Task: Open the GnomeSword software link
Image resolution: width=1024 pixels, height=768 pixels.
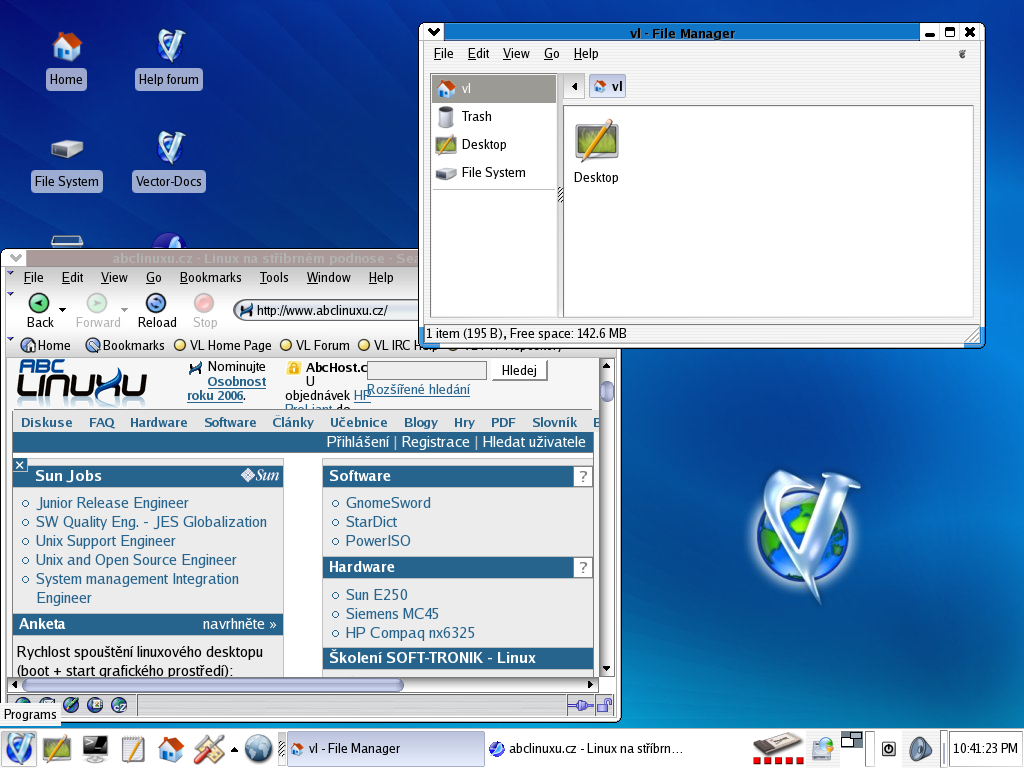Action: click(388, 503)
